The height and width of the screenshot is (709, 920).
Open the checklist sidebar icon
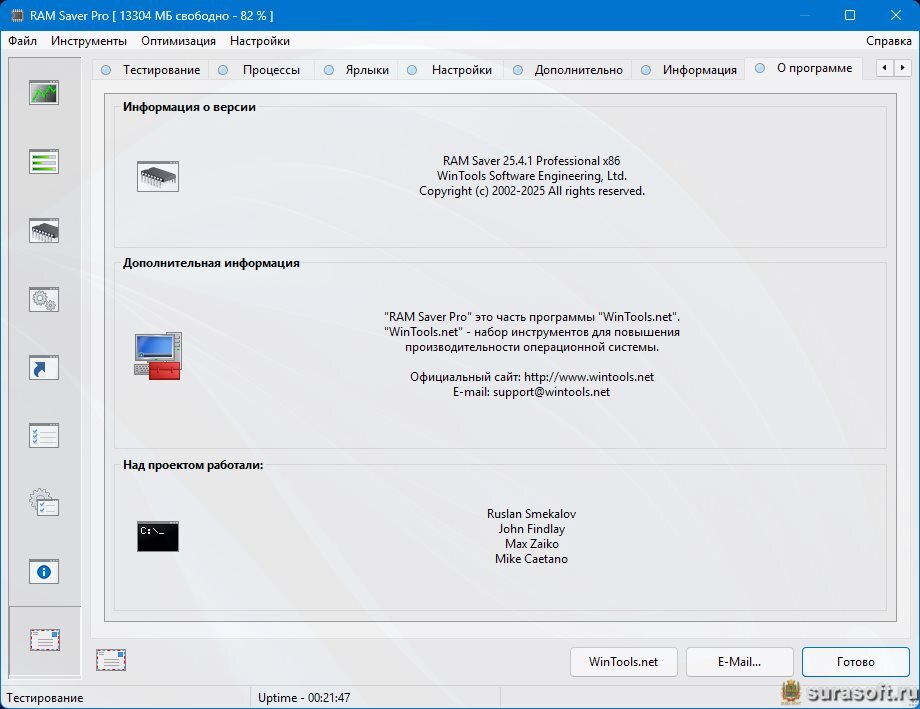(x=44, y=435)
